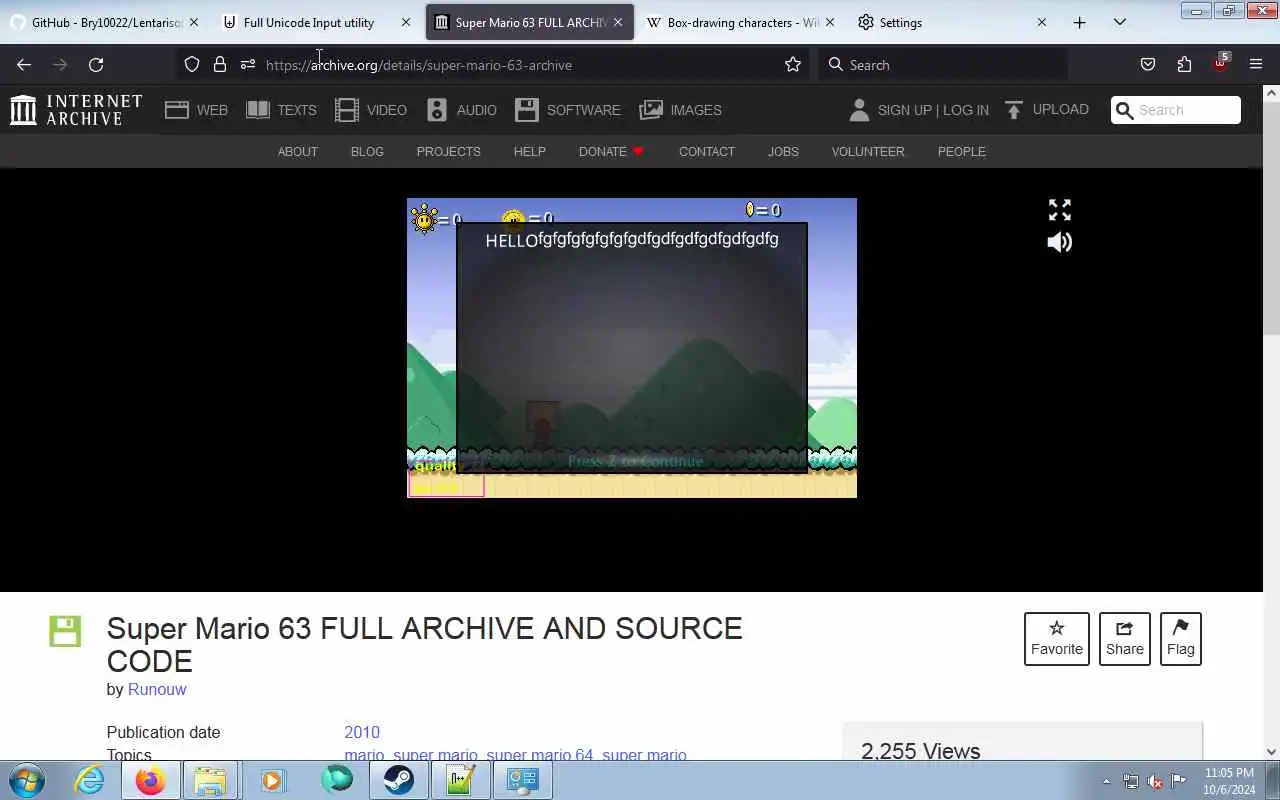
Task: Open the TEXTS media section
Action: (281, 110)
